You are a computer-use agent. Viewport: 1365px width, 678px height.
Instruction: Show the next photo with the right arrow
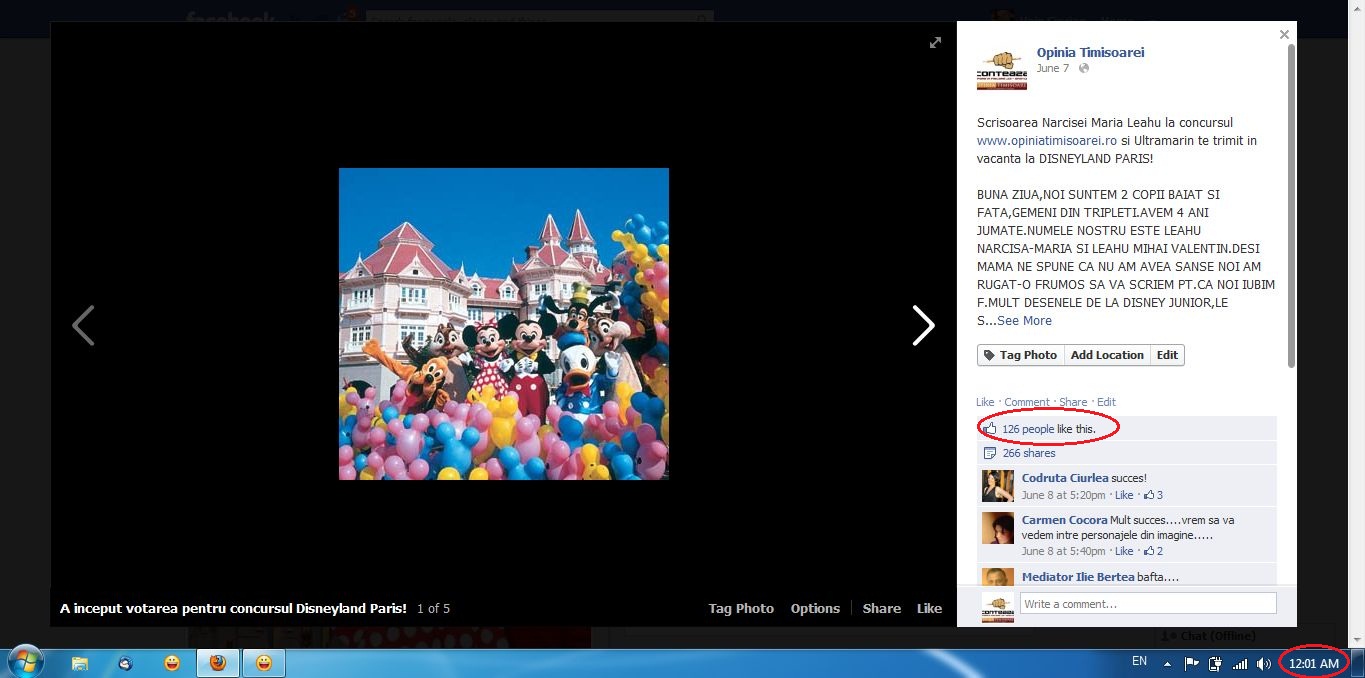tap(923, 325)
